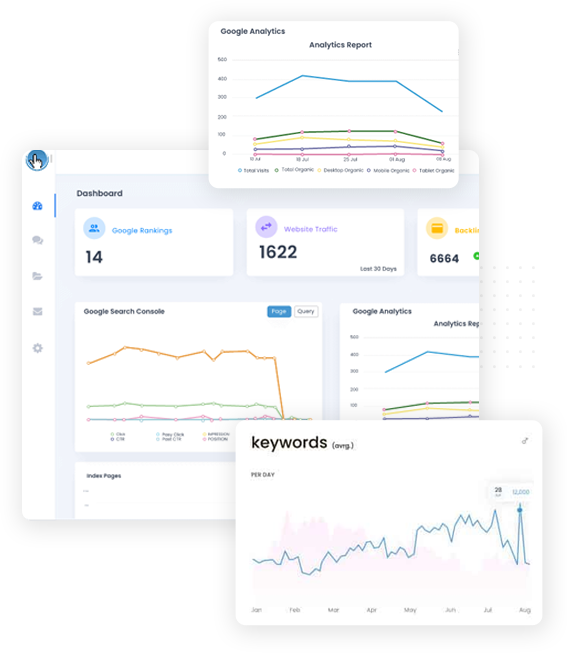Click the Website Traffic arrows icon
This screenshot has height=653, width=567.
[x=266, y=227]
